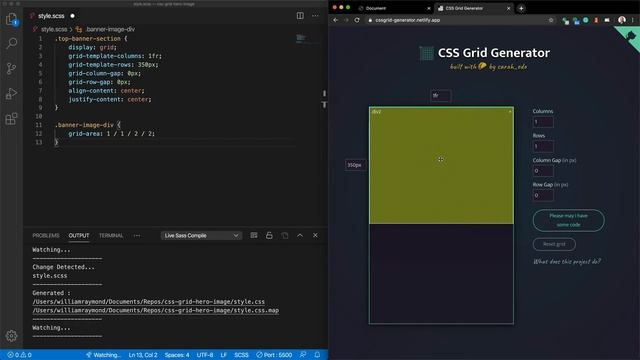Show more panel tabs via ellipsis
Image resolution: width=640 pixels, height=360 pixels.
click(x=137, y=236)
